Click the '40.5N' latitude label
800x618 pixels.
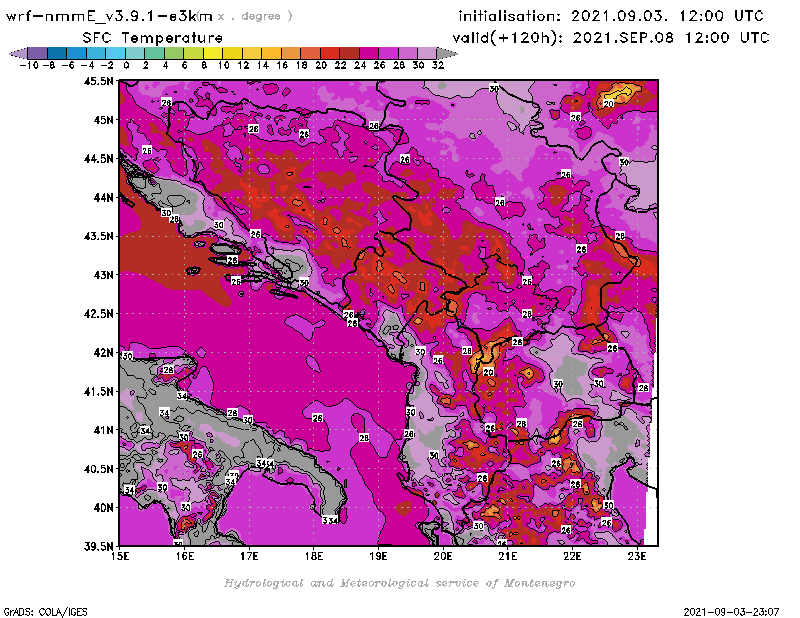coord(98,469)
